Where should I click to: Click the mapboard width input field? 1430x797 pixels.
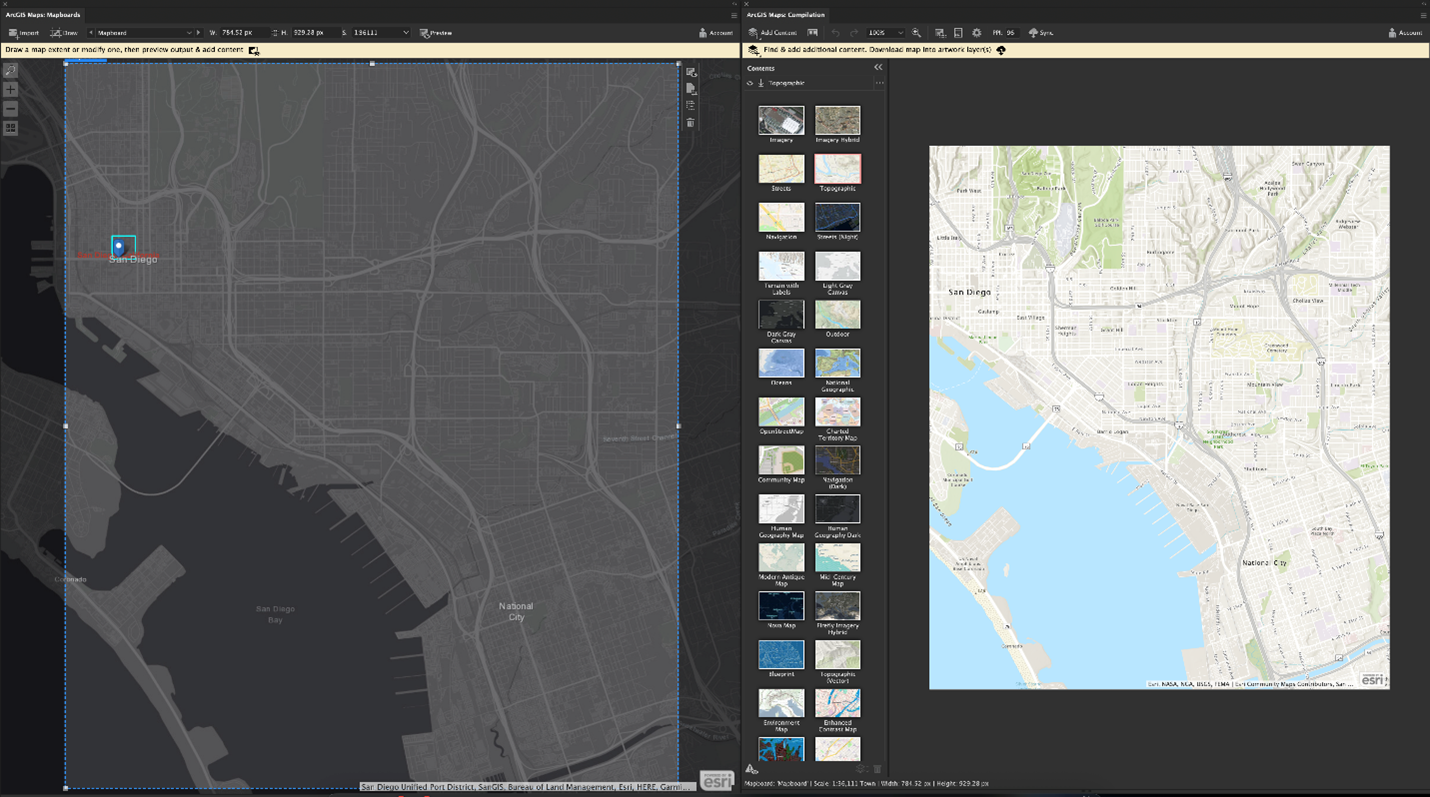pos(243,33)
